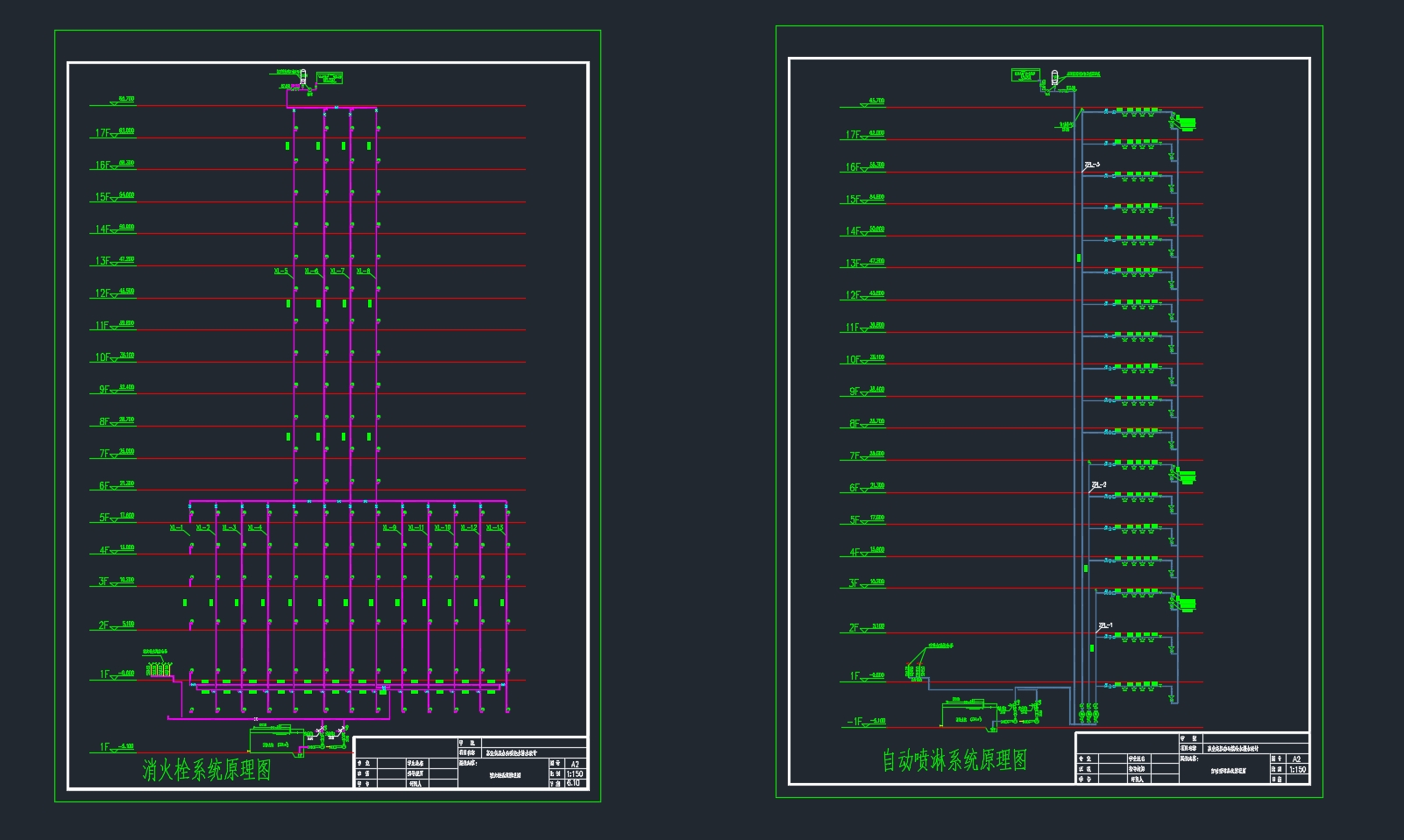
Task: Select the XL-1 riser label
Action: (176, 528)
